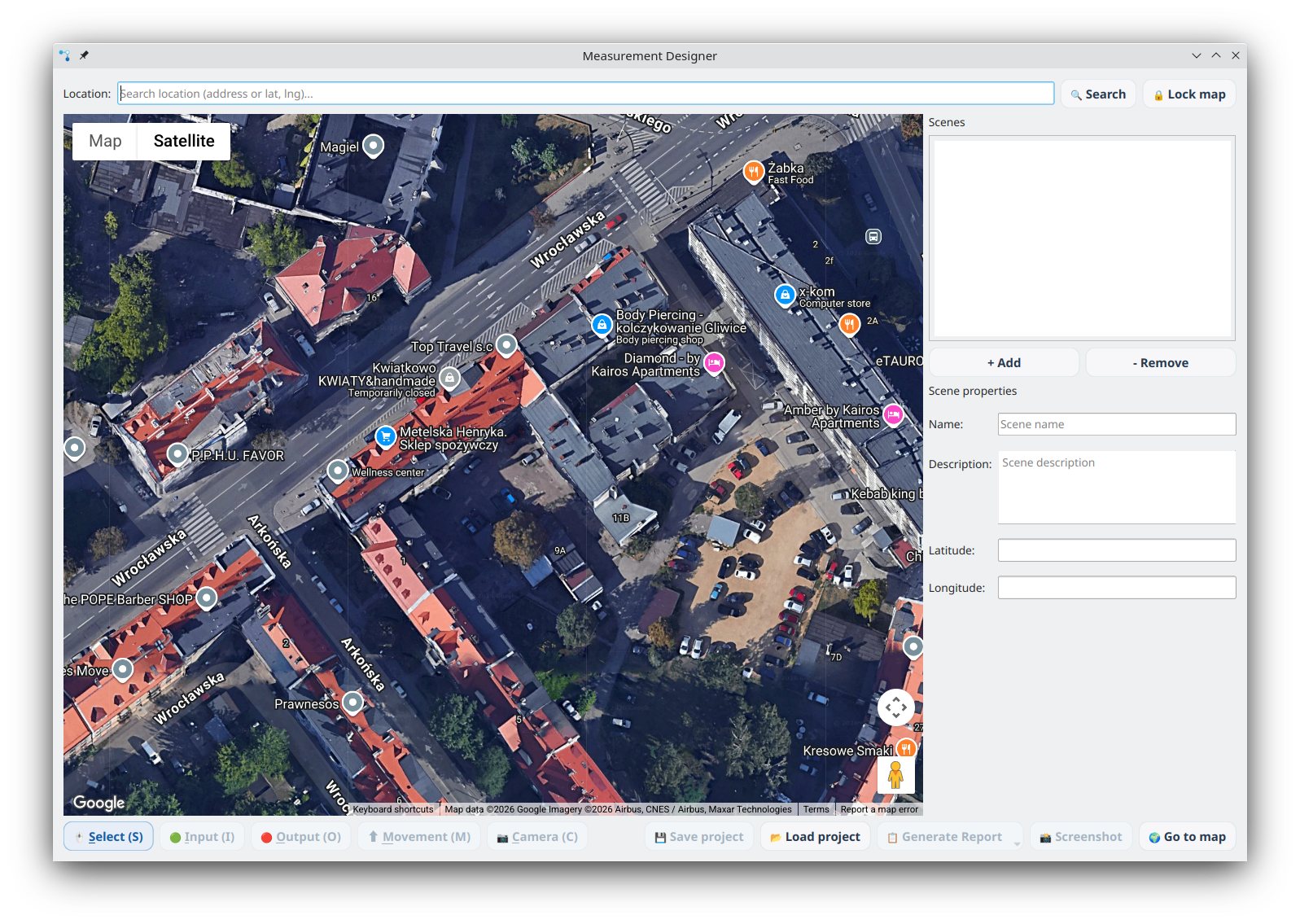Select the Kwiatkowo shop marker

[x=449, y=379]
